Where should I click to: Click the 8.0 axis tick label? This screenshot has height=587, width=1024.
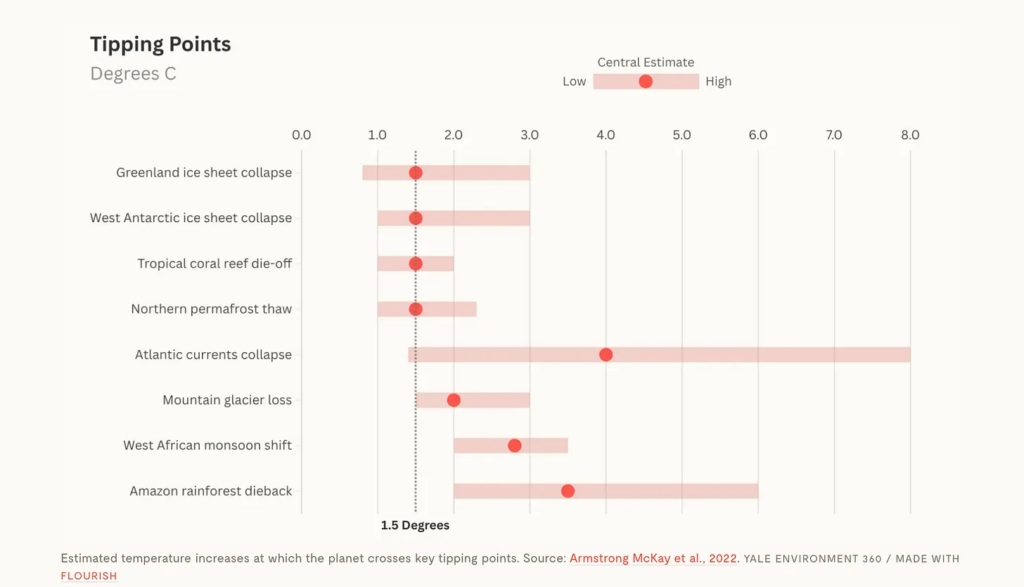pyautogui.click(x=910, y=135)
